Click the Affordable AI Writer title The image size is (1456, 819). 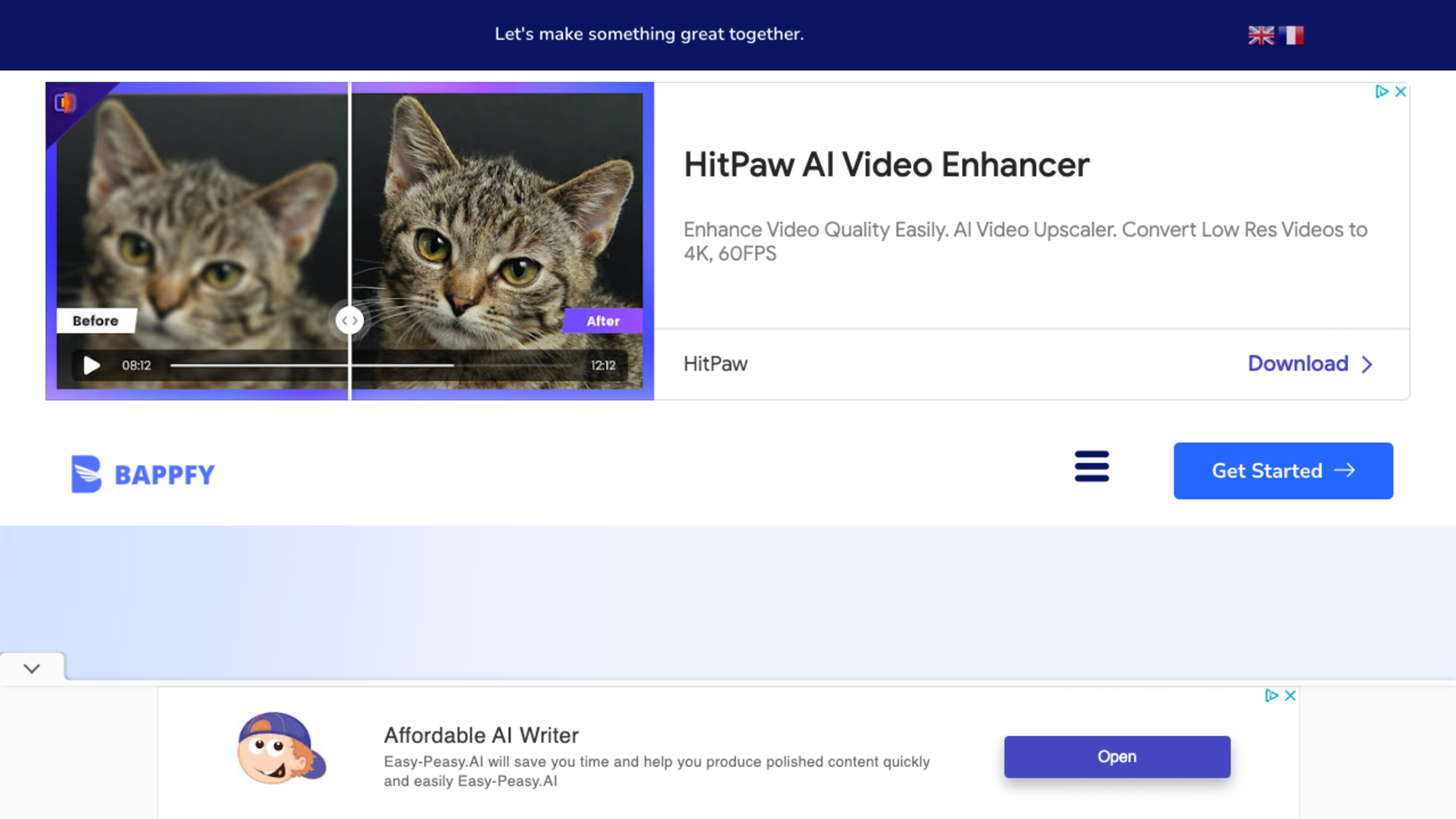481,735
